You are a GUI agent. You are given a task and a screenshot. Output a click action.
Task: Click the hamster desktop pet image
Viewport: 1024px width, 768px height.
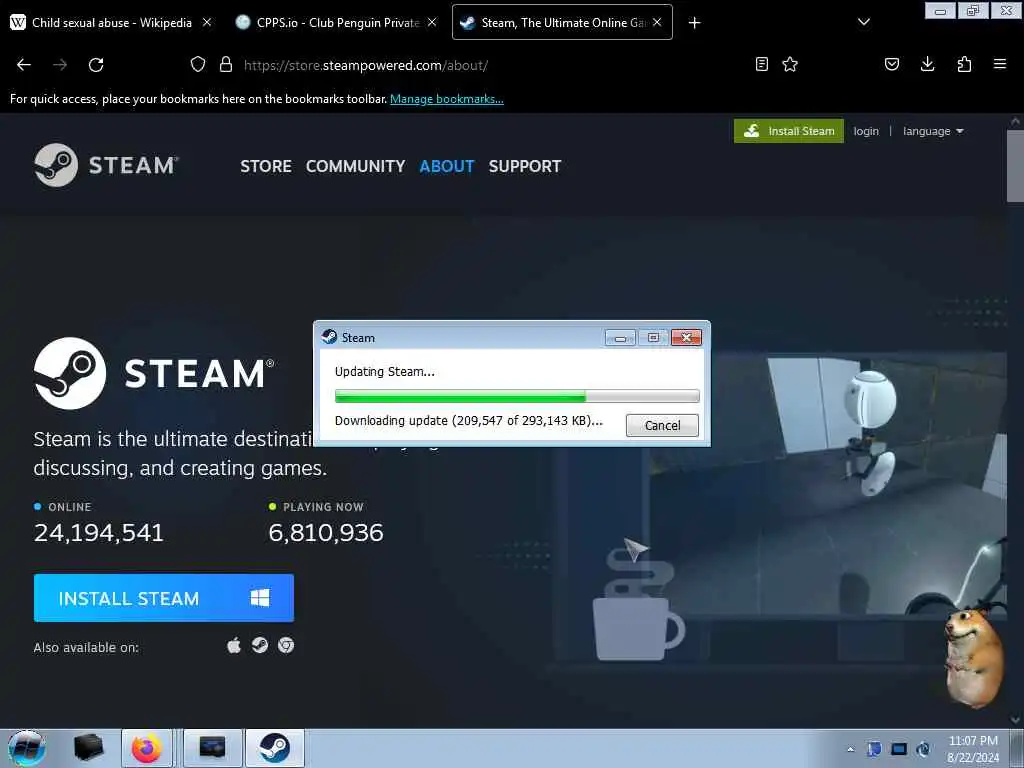point(974,656)
